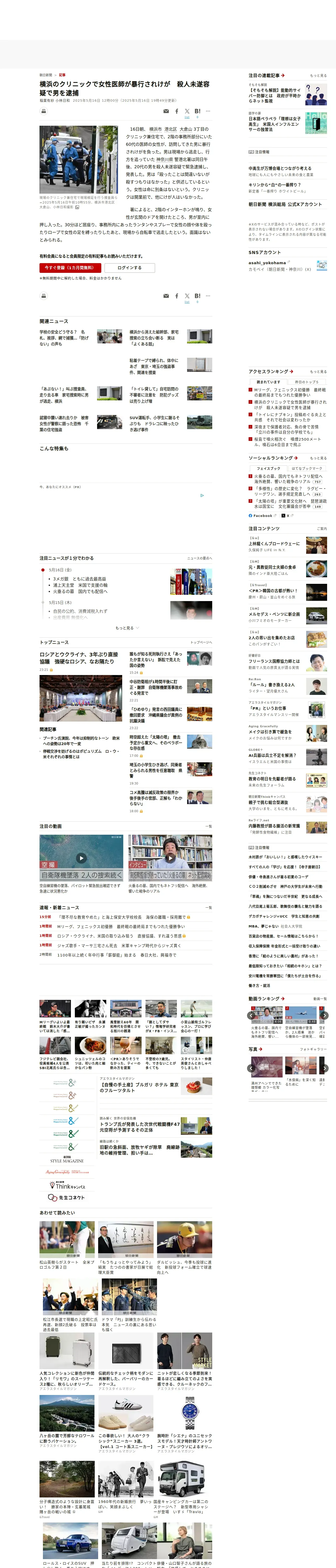Open 【そもそも解説】能動的サイバー防御 article
This screenshot has width=336, height=1568.
coord(275,96)
